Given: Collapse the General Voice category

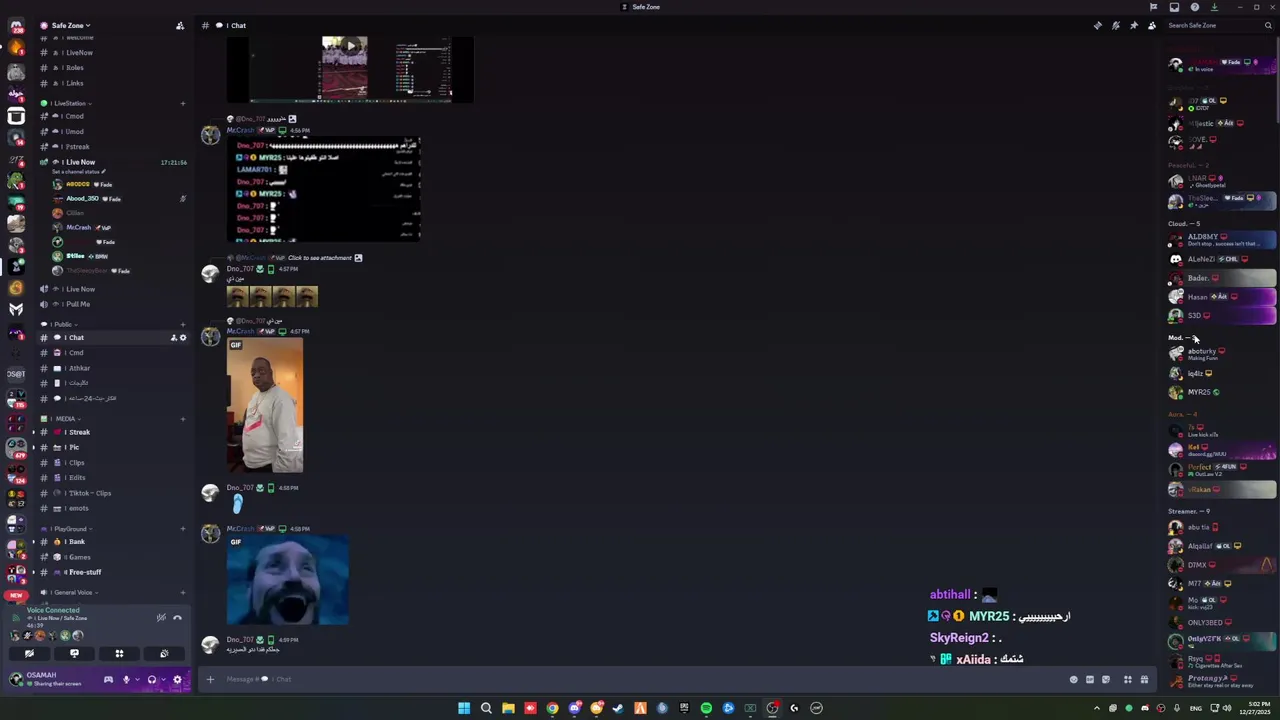Looking at the screenshot, I should click(69, 592).
